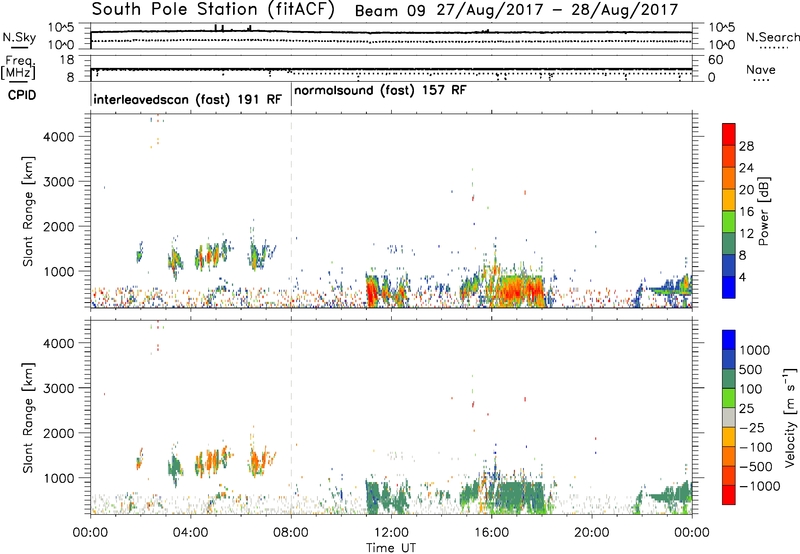800x554 pixels.
Task: Select the interleavedscan (fast) 191 RF label
Action: tap(187, 99)
